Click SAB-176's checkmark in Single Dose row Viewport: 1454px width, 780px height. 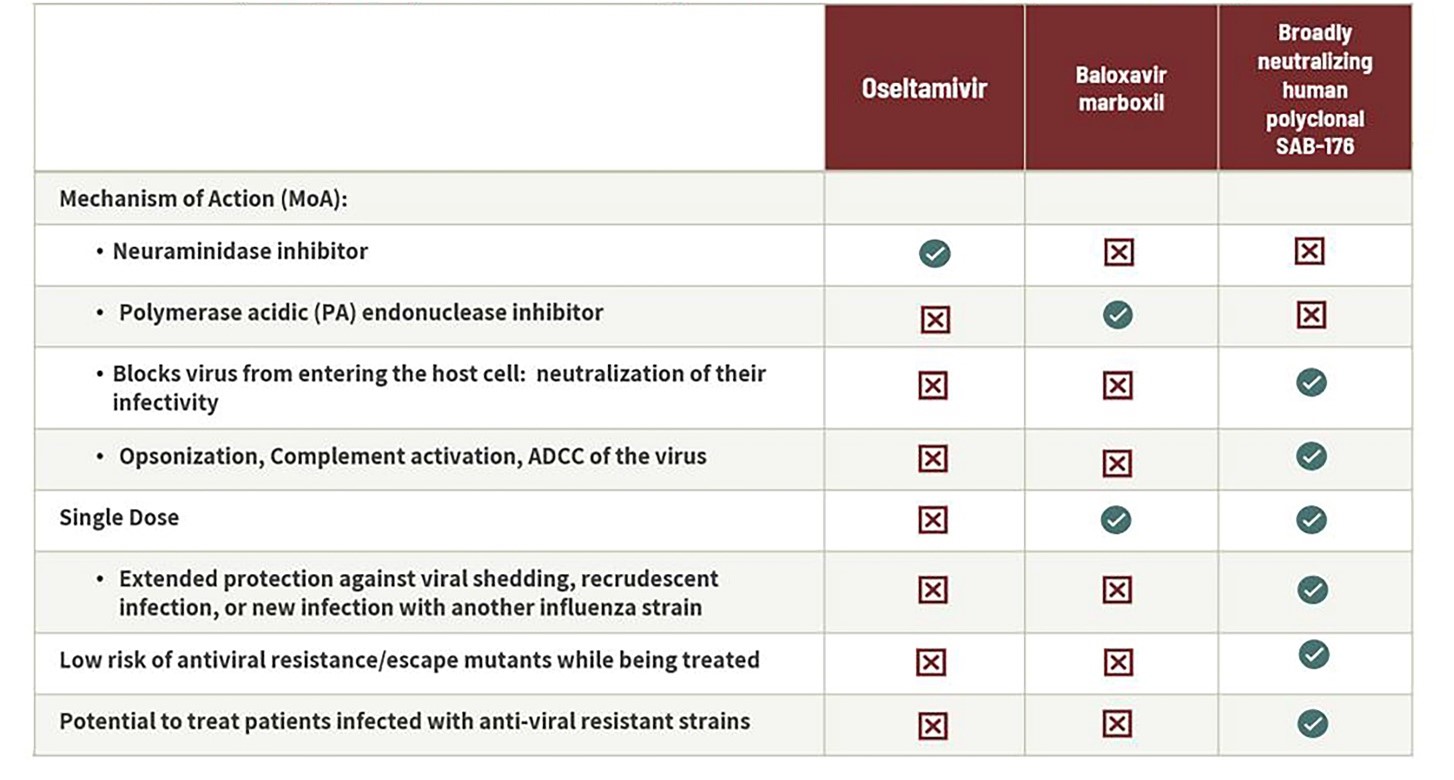point(1311,520)
